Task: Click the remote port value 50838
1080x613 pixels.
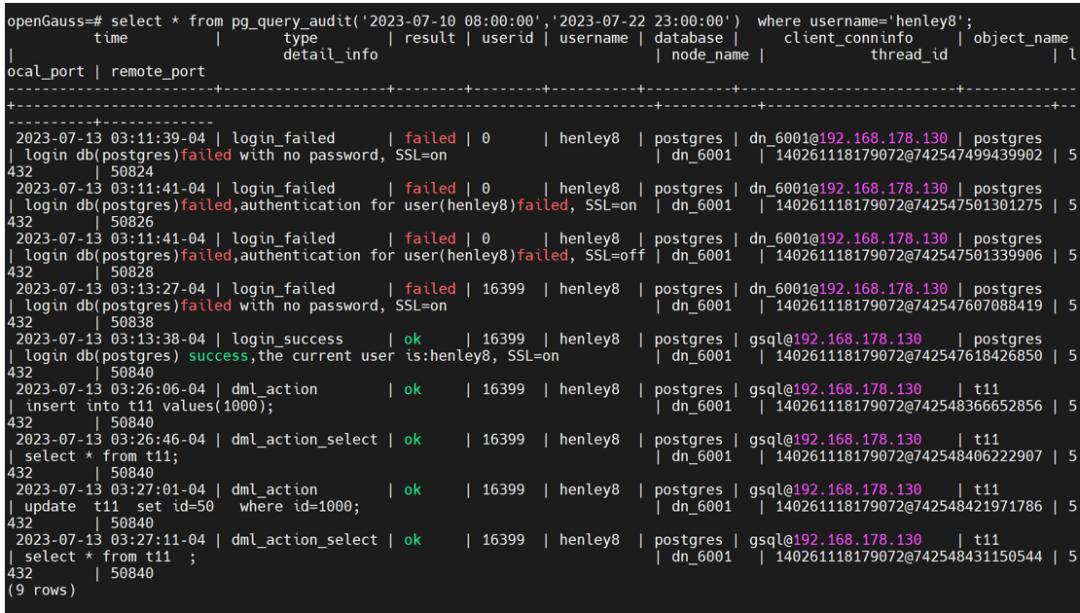Action: 132,322
